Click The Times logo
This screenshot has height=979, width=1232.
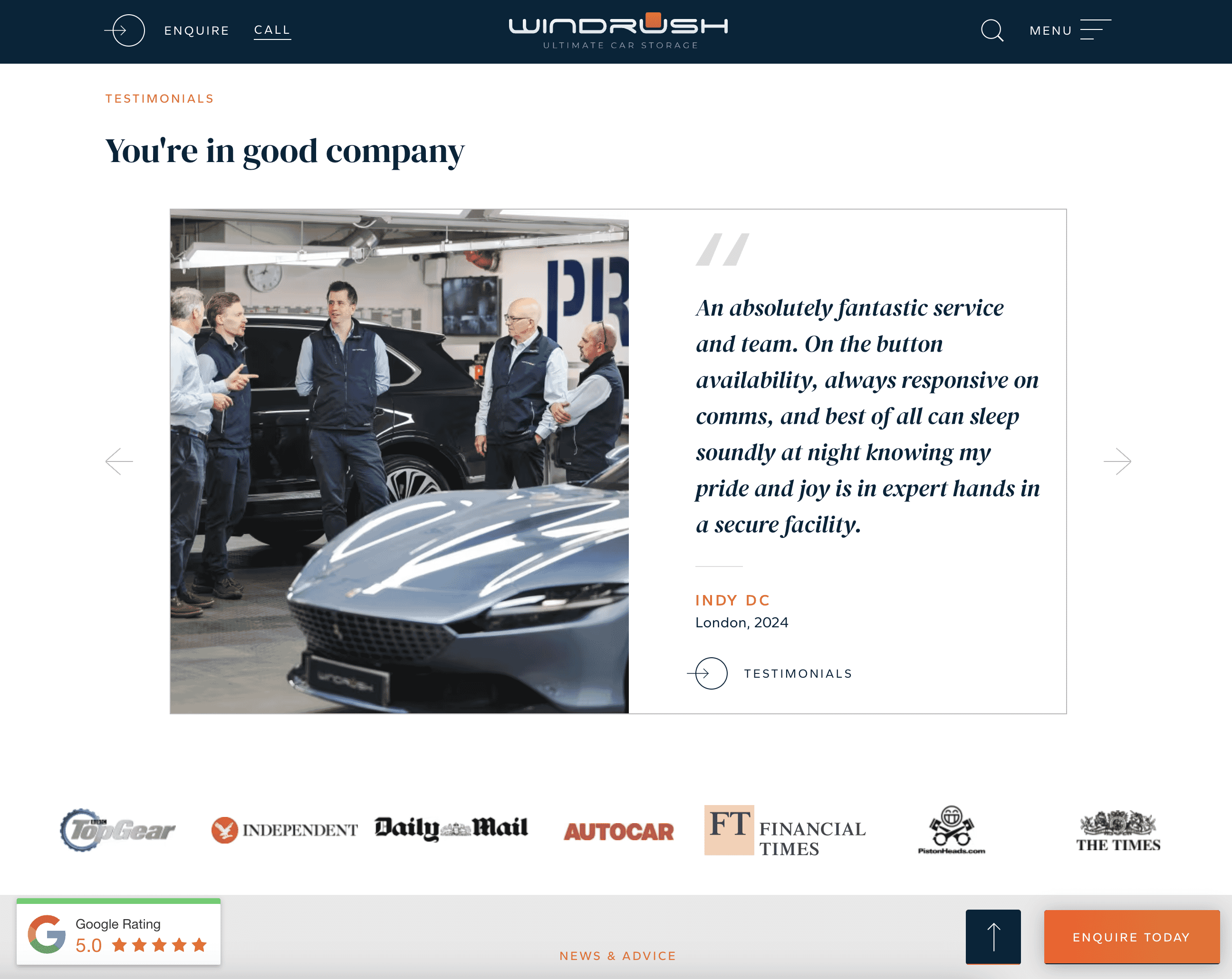point(1118,830)
